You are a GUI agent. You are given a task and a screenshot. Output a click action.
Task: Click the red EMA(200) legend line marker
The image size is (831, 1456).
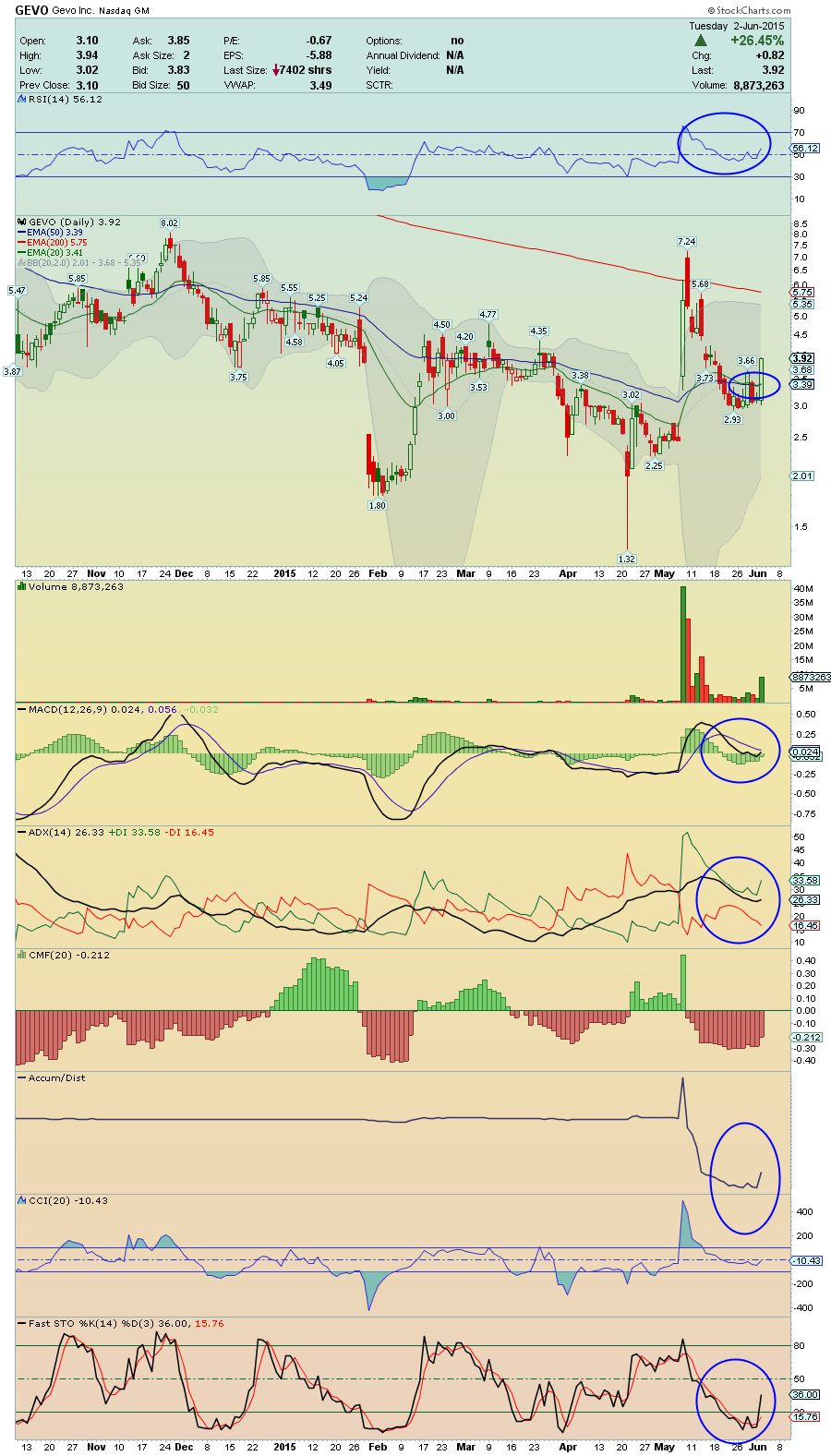(x=22, y=243)
